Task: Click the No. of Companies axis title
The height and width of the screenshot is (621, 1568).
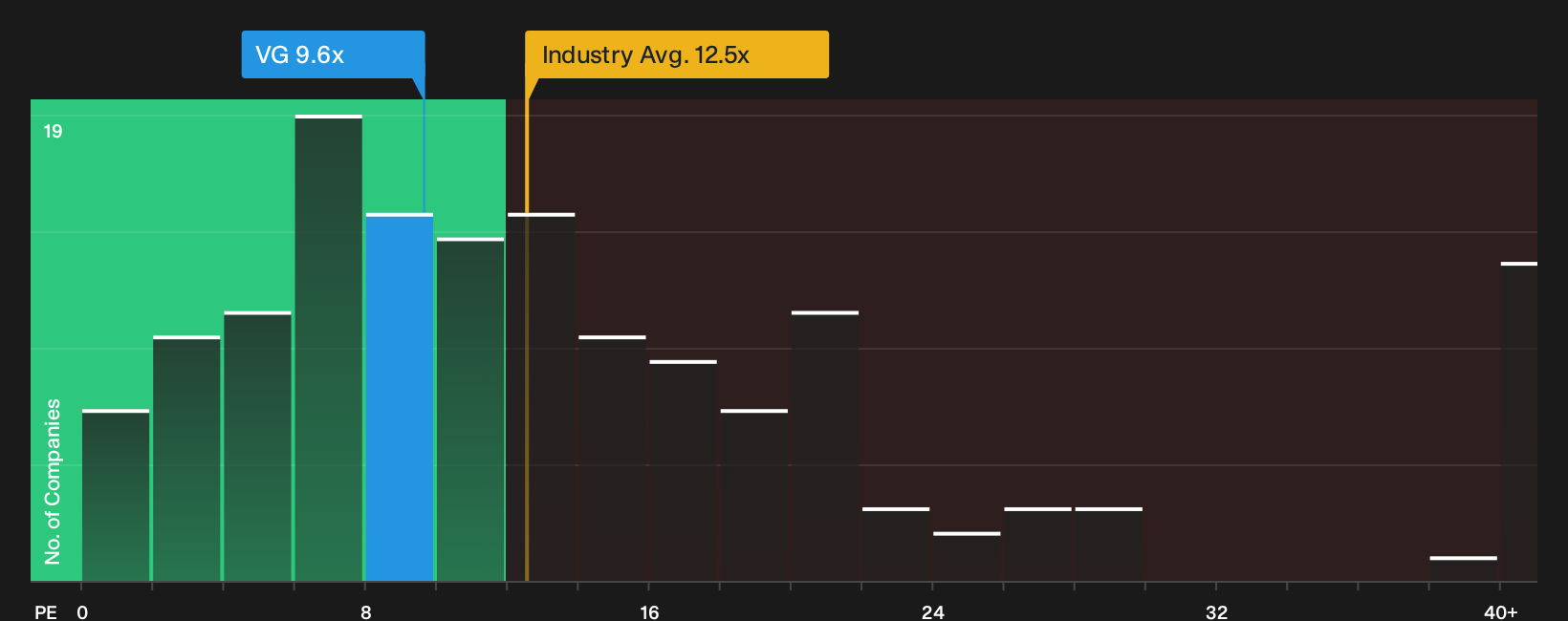Action: (53, 482)
